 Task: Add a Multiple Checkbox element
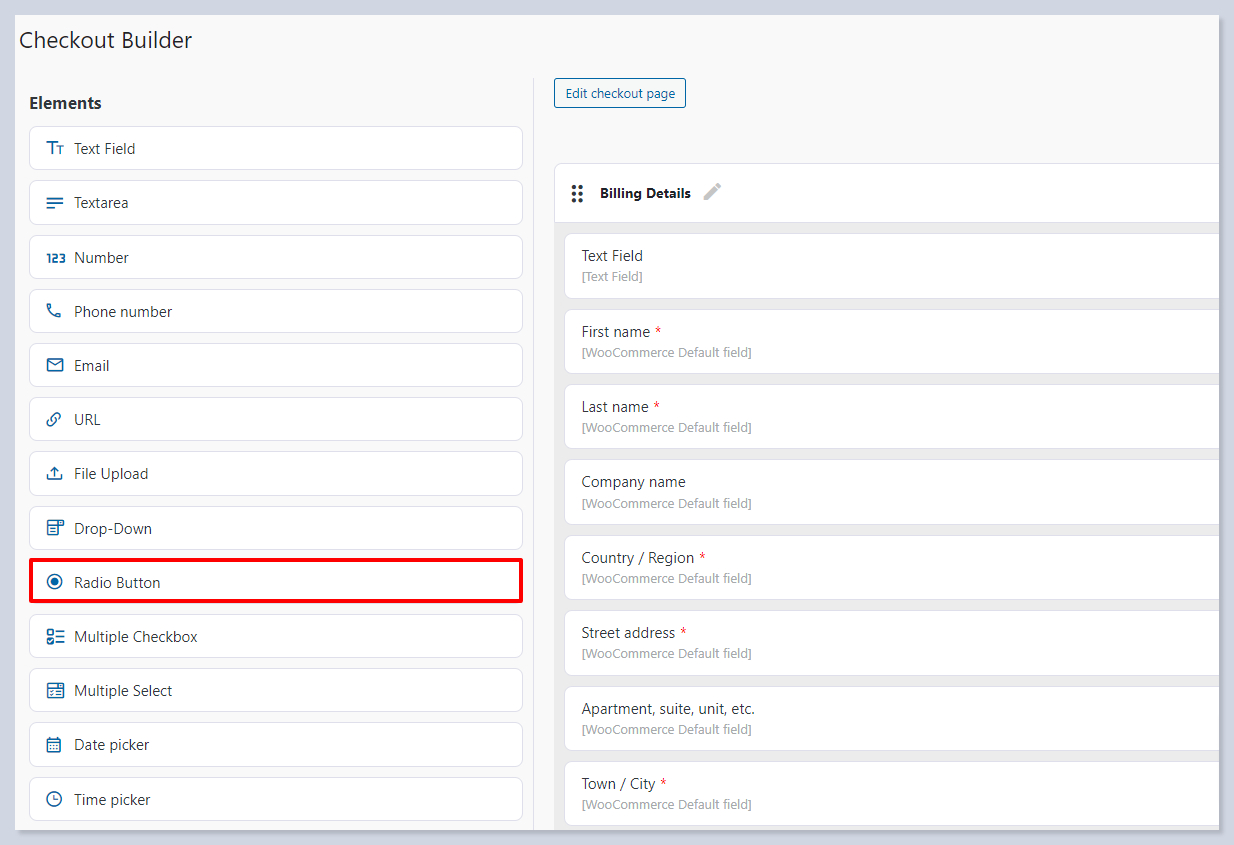click(275, 637)
